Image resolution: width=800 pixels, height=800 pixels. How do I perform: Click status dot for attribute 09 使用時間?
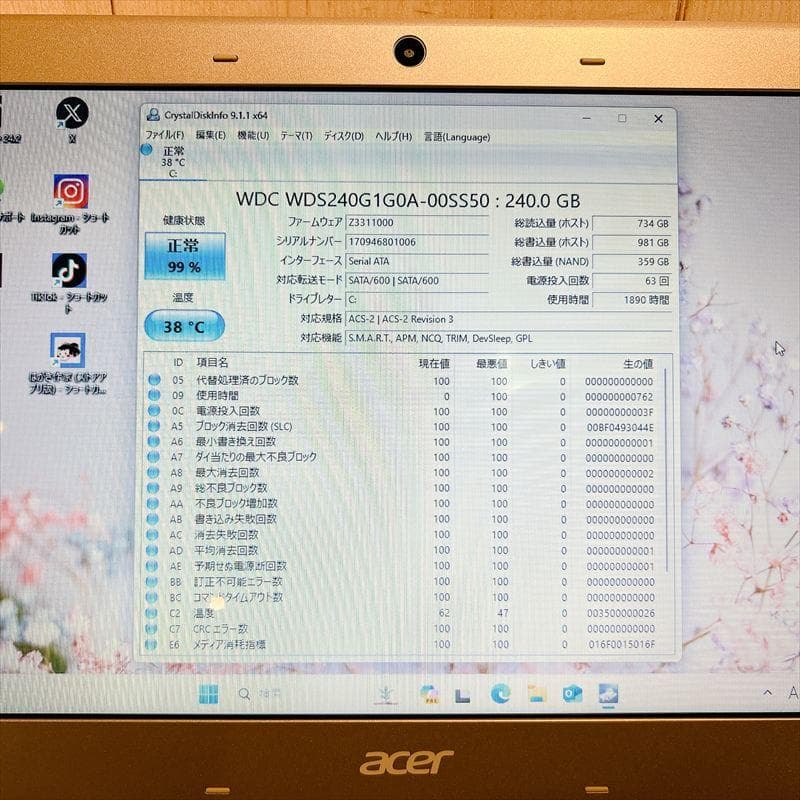[154, 395]
